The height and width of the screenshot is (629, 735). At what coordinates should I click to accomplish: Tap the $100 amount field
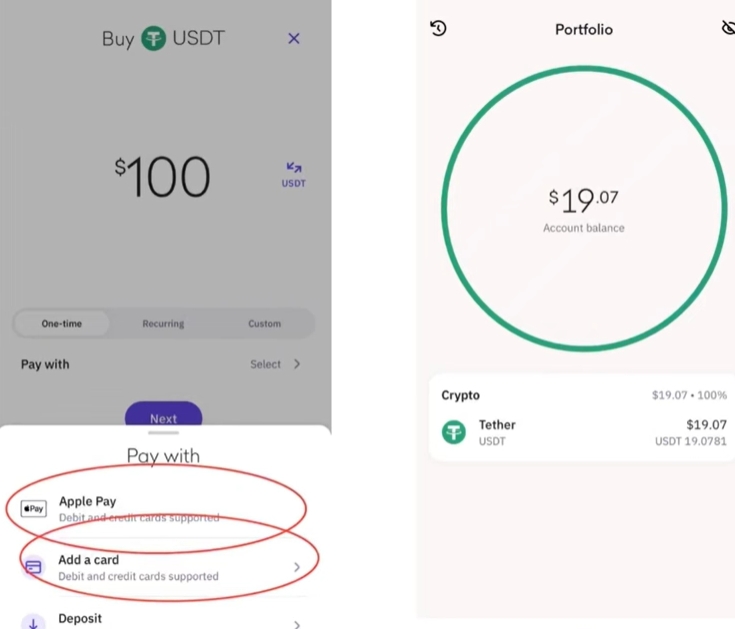pos(162,176)
